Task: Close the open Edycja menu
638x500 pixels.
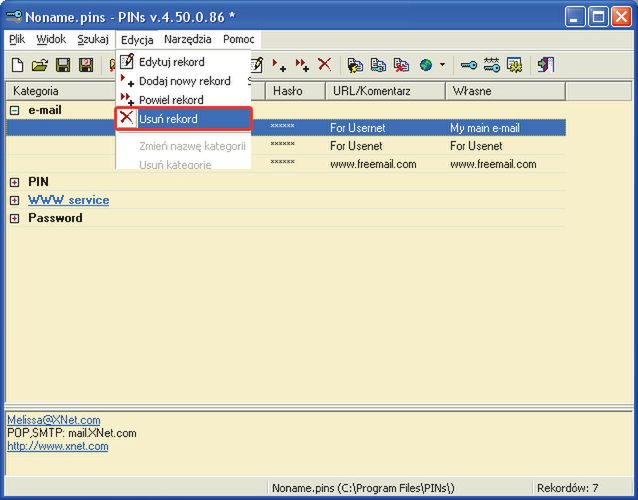Action: point(137,40)
